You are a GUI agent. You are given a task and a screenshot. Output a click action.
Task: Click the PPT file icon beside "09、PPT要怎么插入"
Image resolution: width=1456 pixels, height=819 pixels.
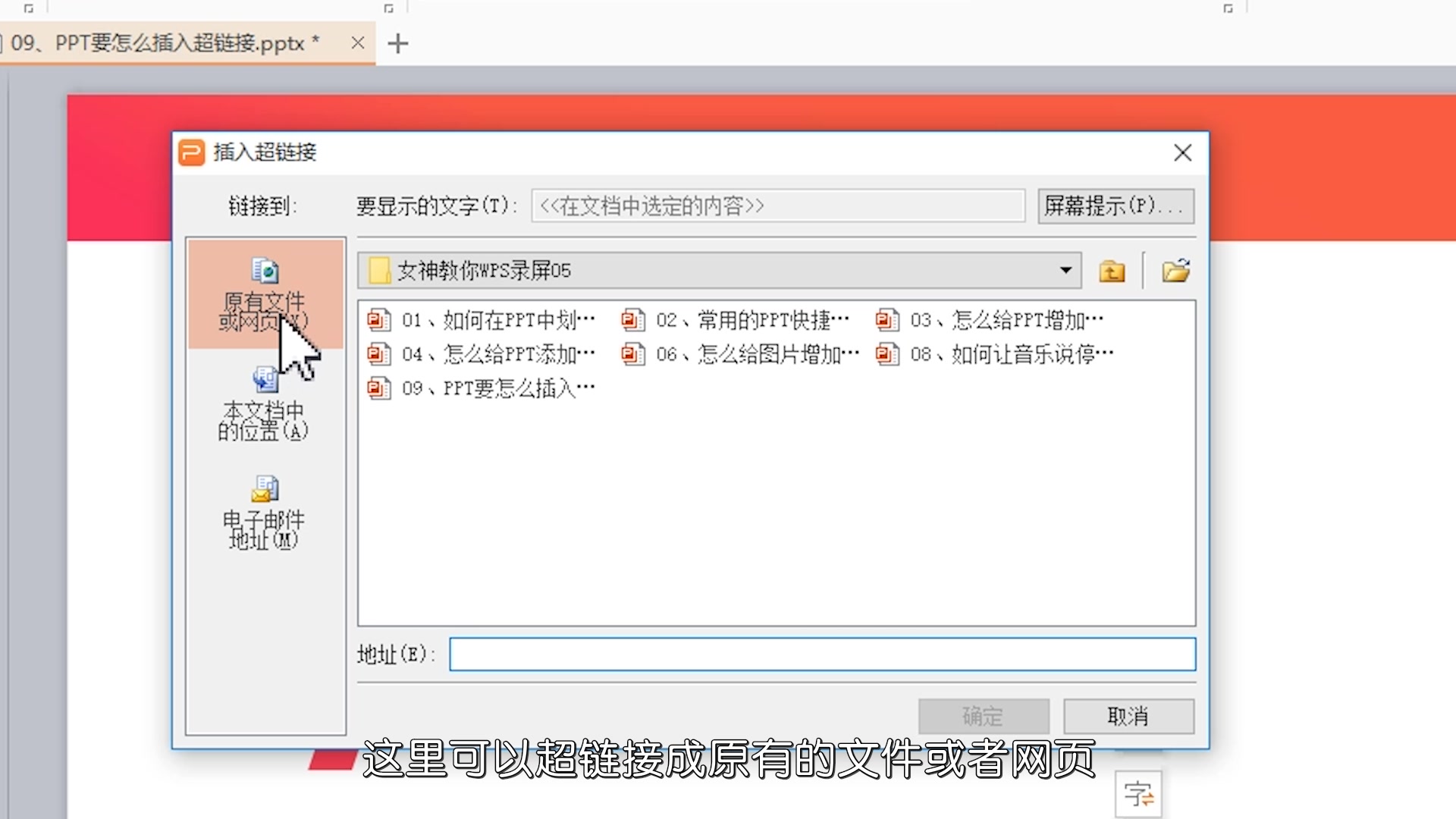click(x=379, y=388)
